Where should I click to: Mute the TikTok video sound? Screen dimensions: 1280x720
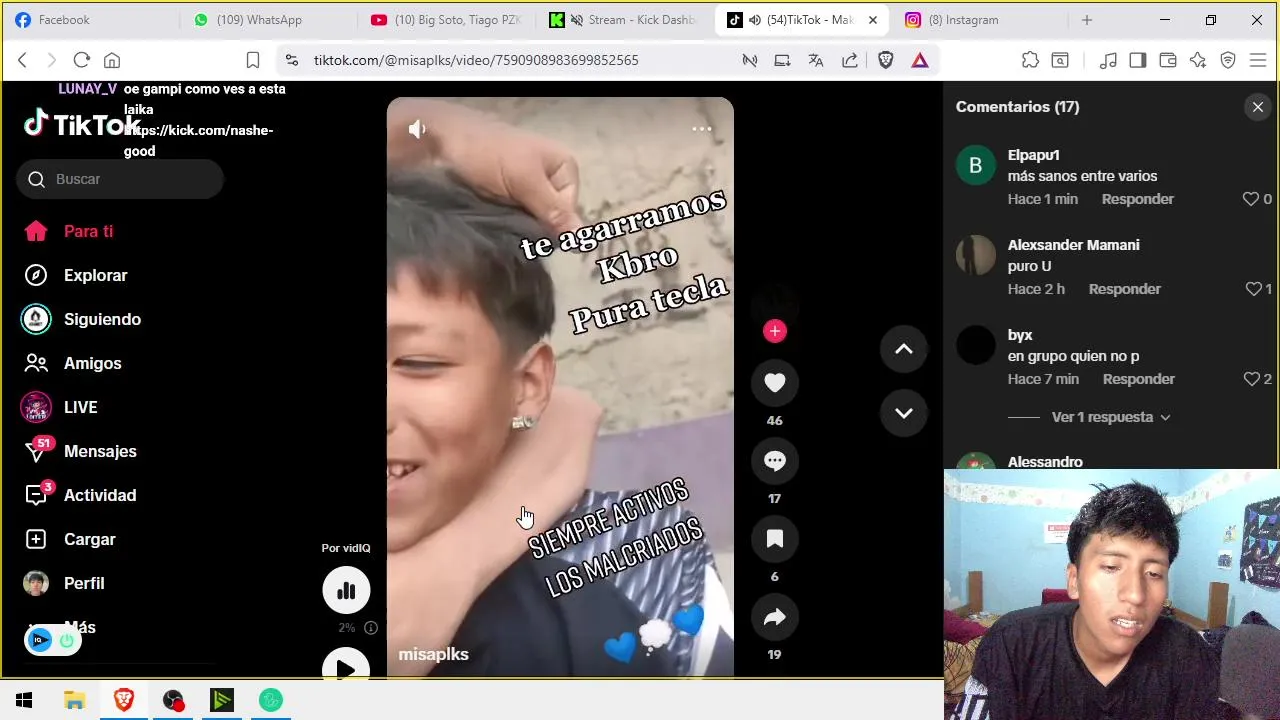click(417, 129)
